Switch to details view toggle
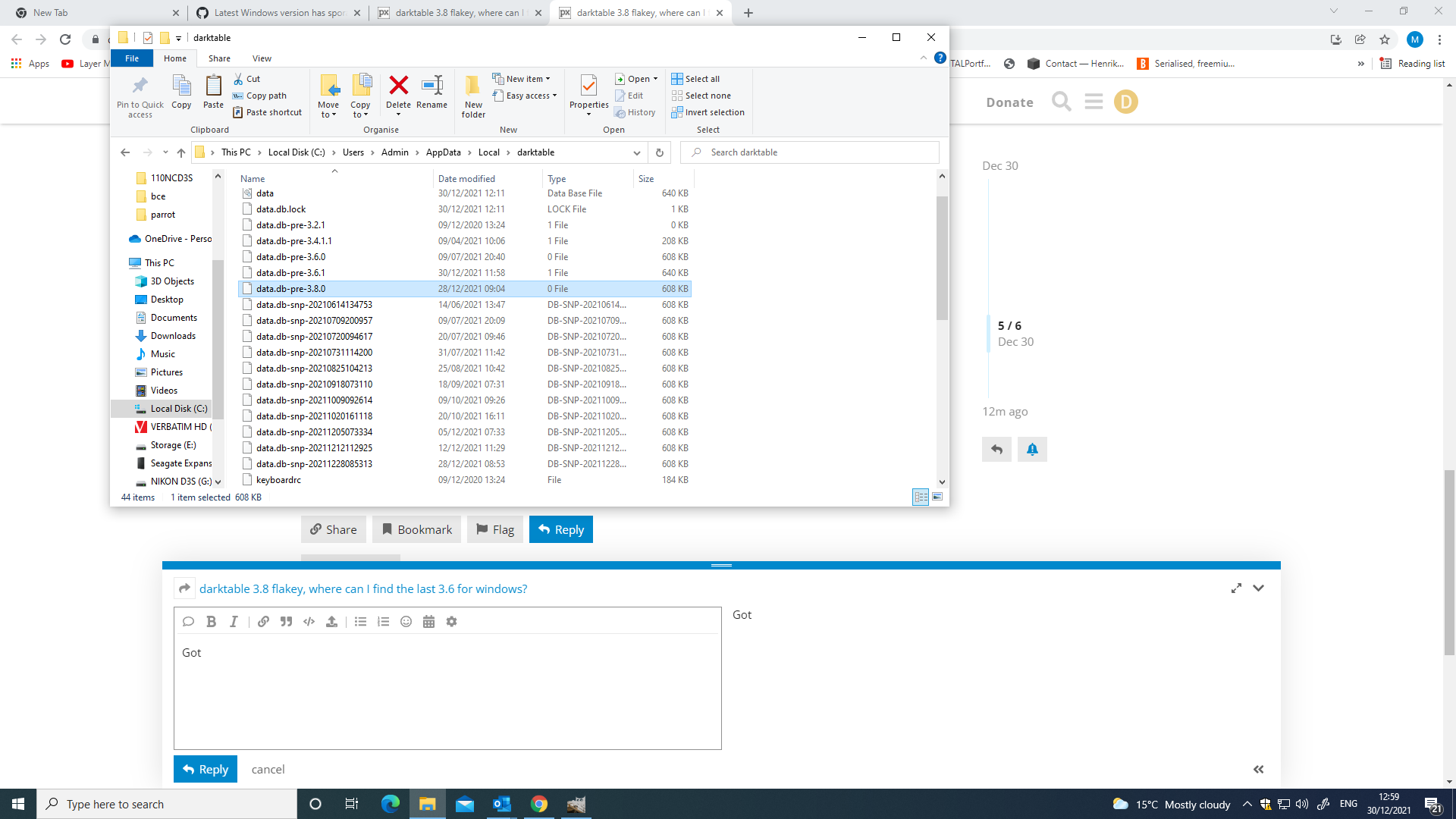Screen dimensions: 1456x819 click(x=921, y=497)
